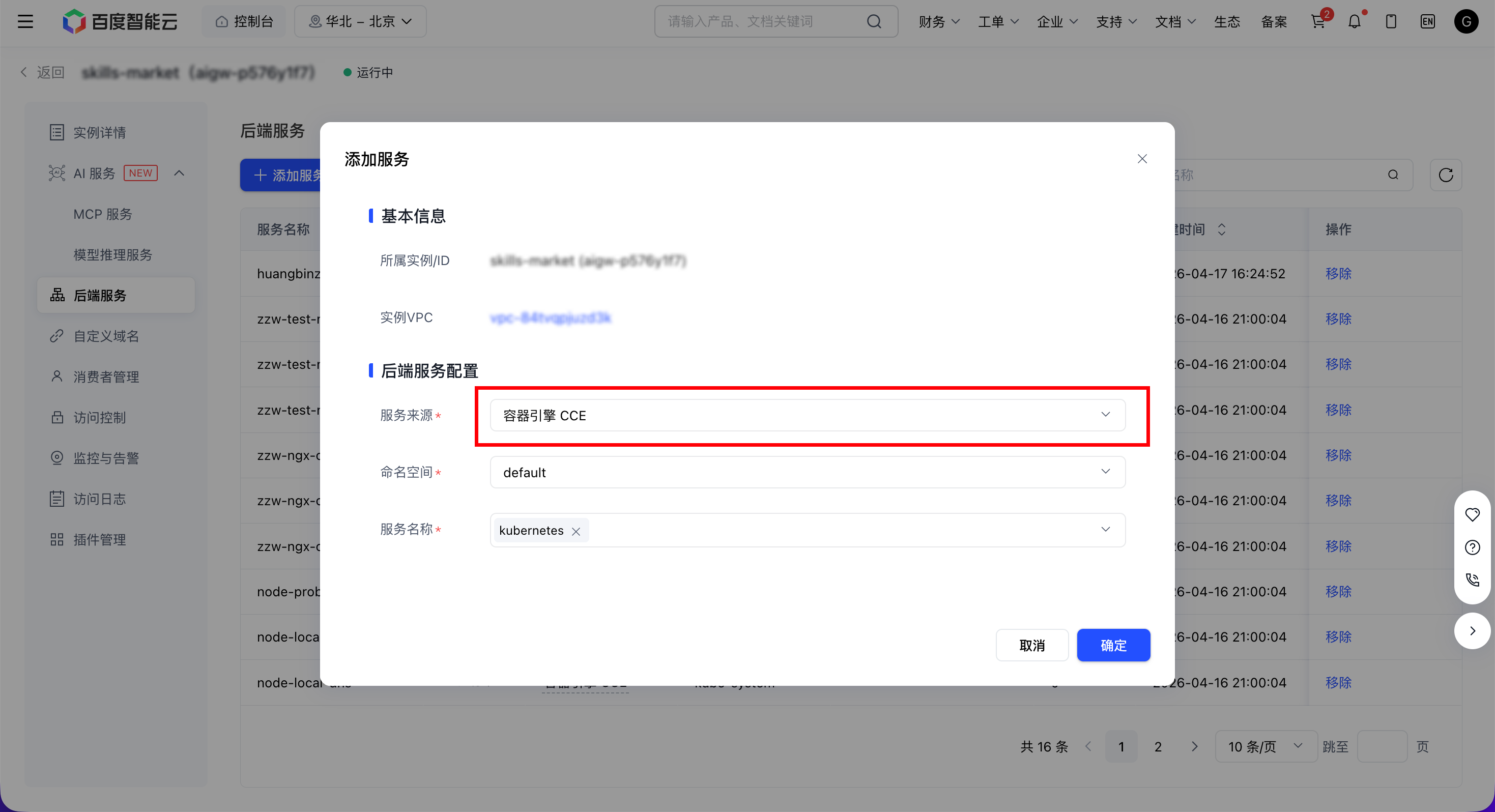The height and width of the screenshot is (812, 1495).
Task: Click the 操作 column header
Action: click(x=1338, y=229)
